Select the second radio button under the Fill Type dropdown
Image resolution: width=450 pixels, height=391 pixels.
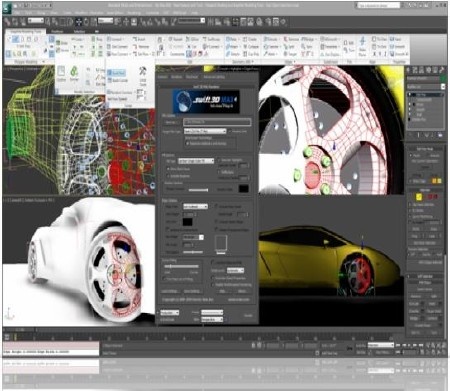(168, 176)
